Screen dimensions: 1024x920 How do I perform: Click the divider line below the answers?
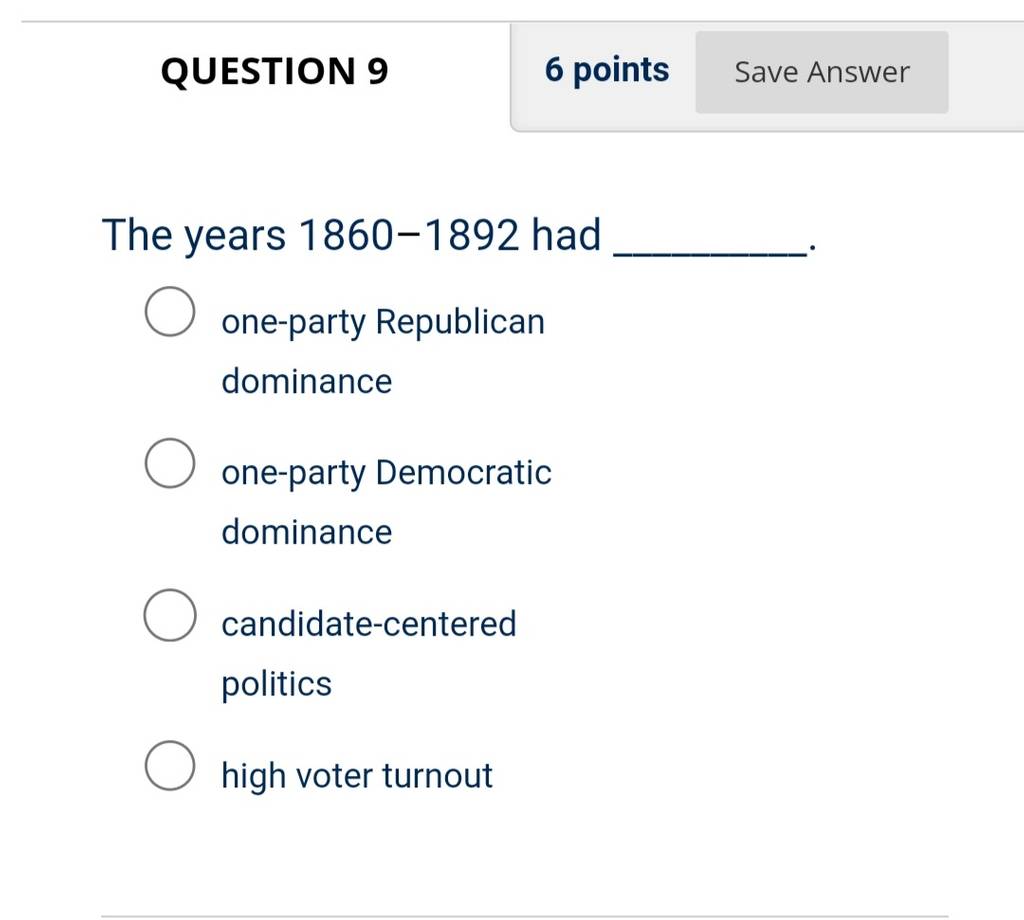524,916
